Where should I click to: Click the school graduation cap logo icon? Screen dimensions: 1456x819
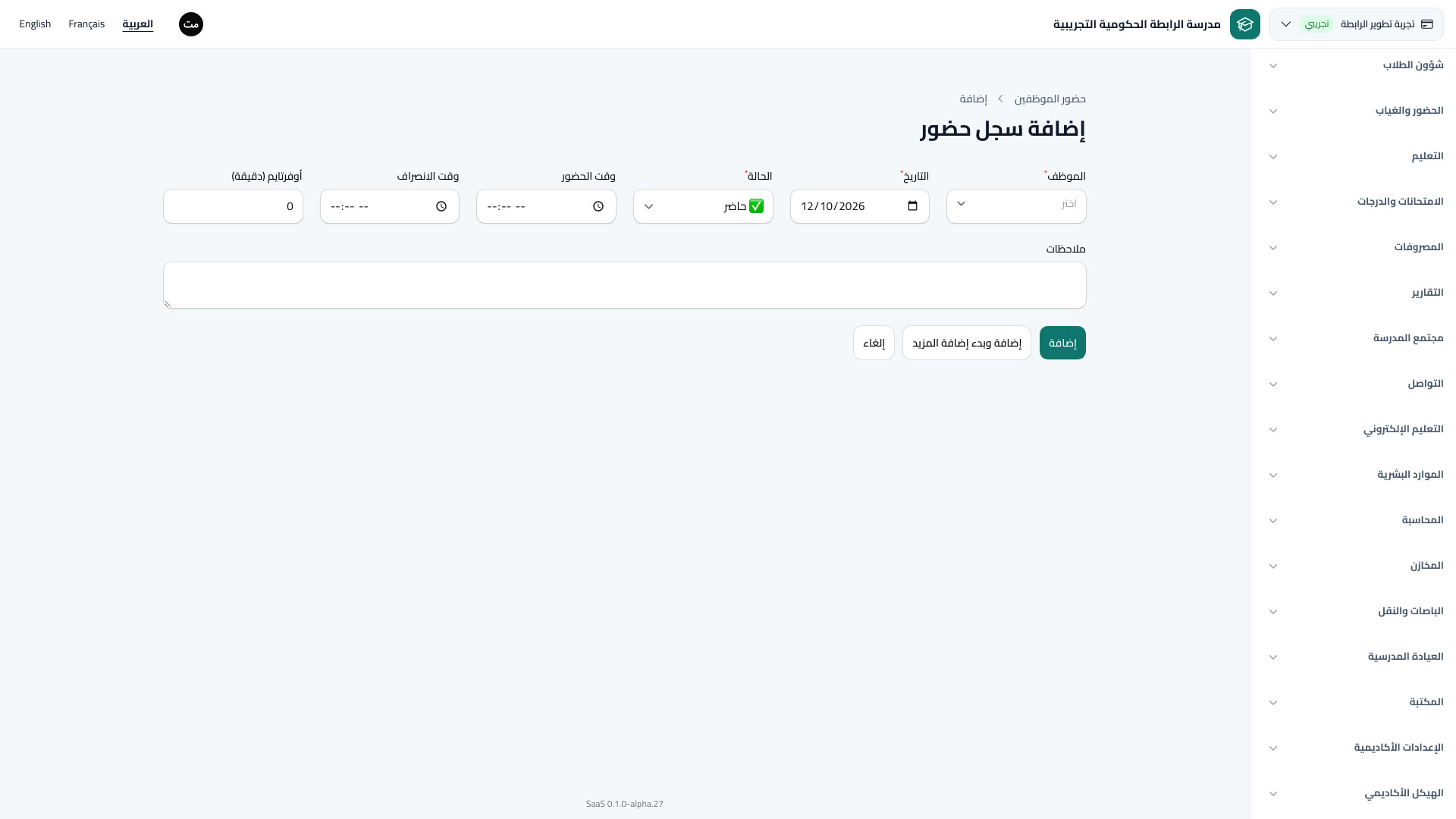coord(1244,24)
